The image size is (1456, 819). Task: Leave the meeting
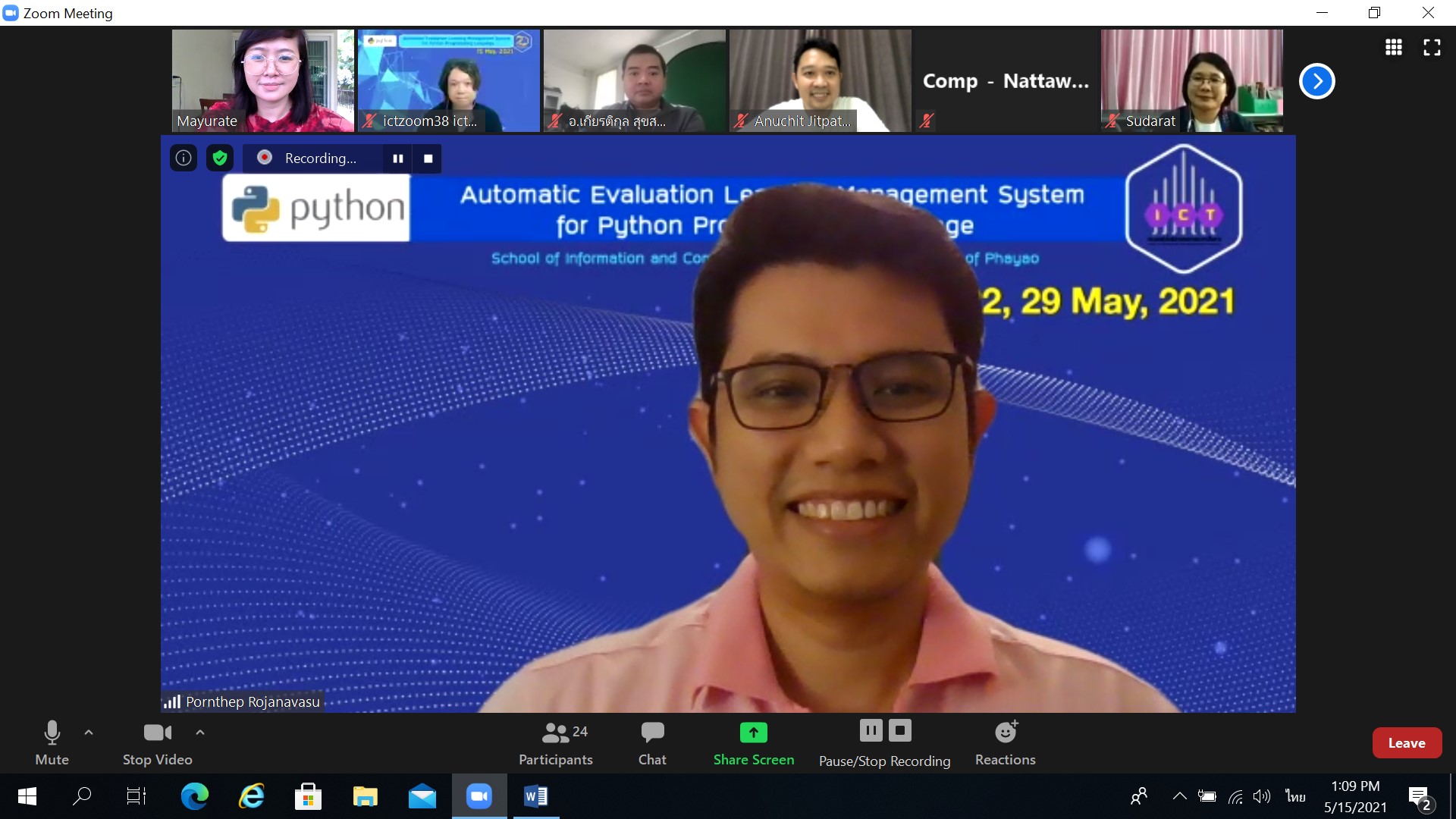pyautogui.click(x=1407, y=743)
